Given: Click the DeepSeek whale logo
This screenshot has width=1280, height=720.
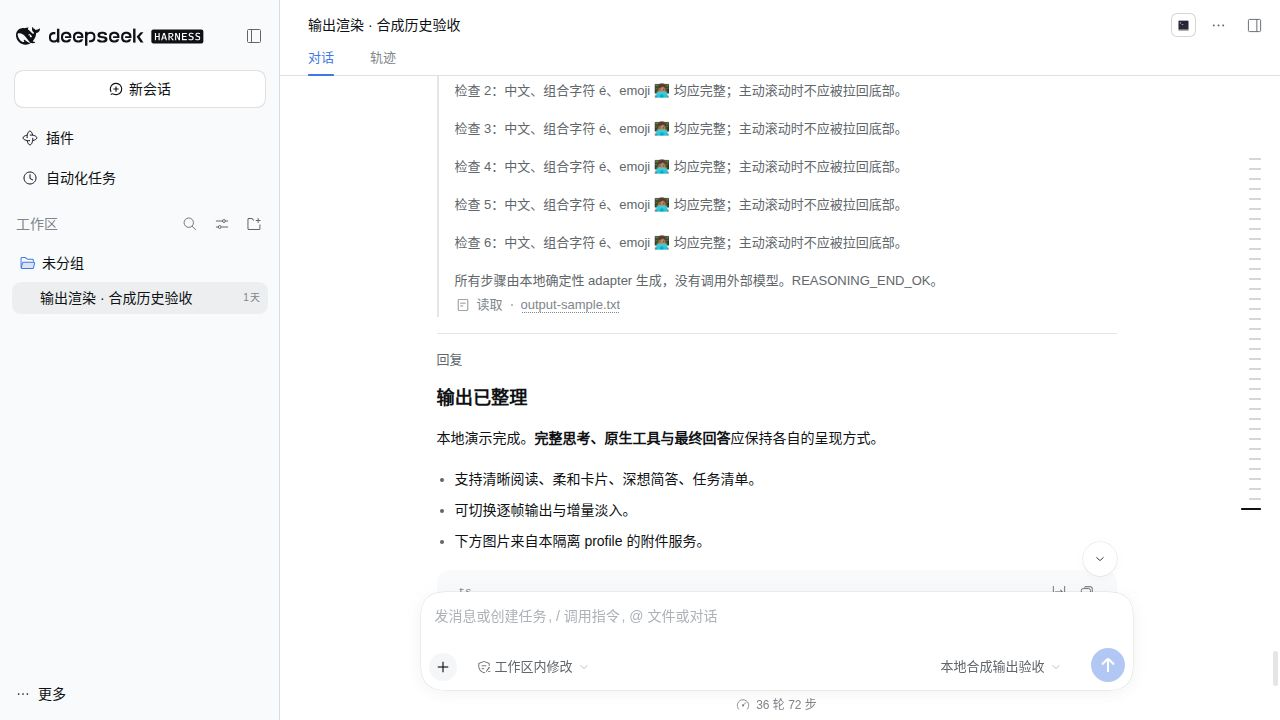Looking at the screenshot, I should coord(28,36).
